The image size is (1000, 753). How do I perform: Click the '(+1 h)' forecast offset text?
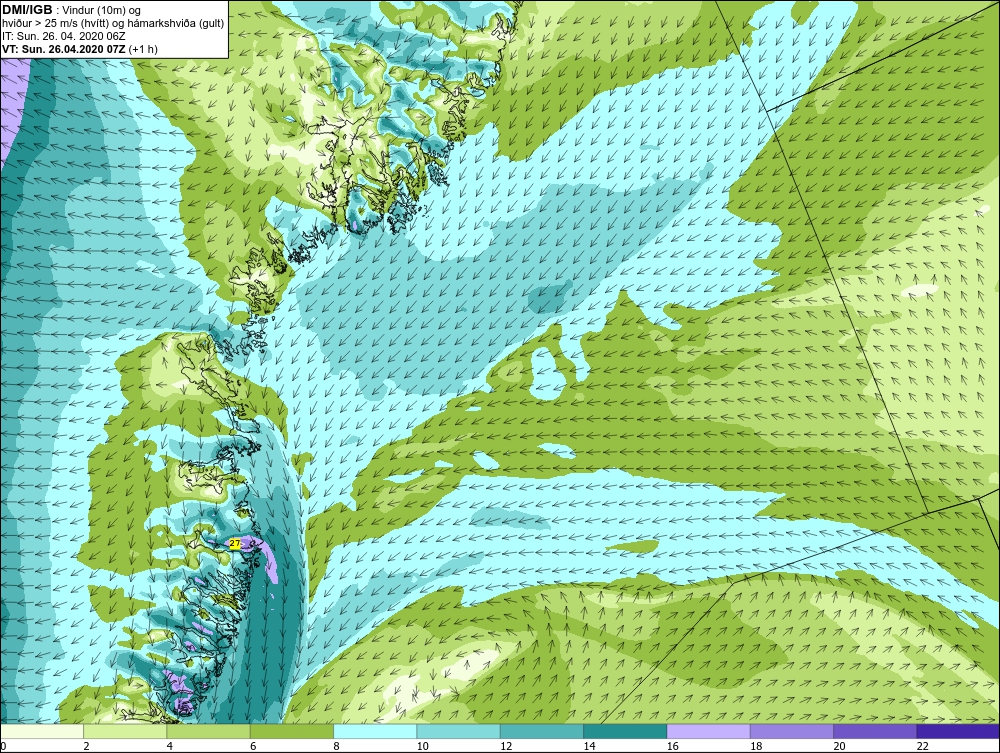pos(143,48)
